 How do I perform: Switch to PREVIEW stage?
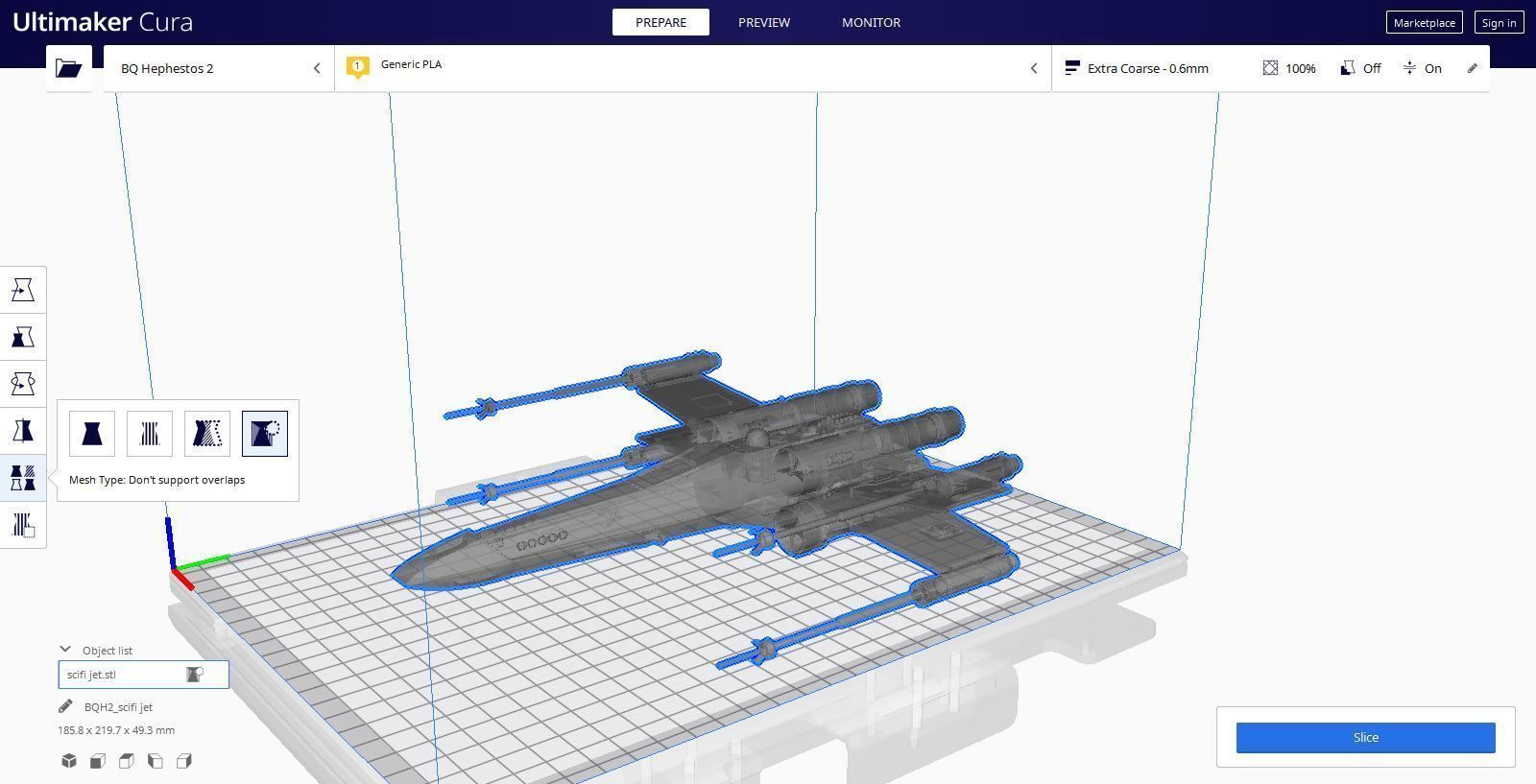(x=764, y=22)
